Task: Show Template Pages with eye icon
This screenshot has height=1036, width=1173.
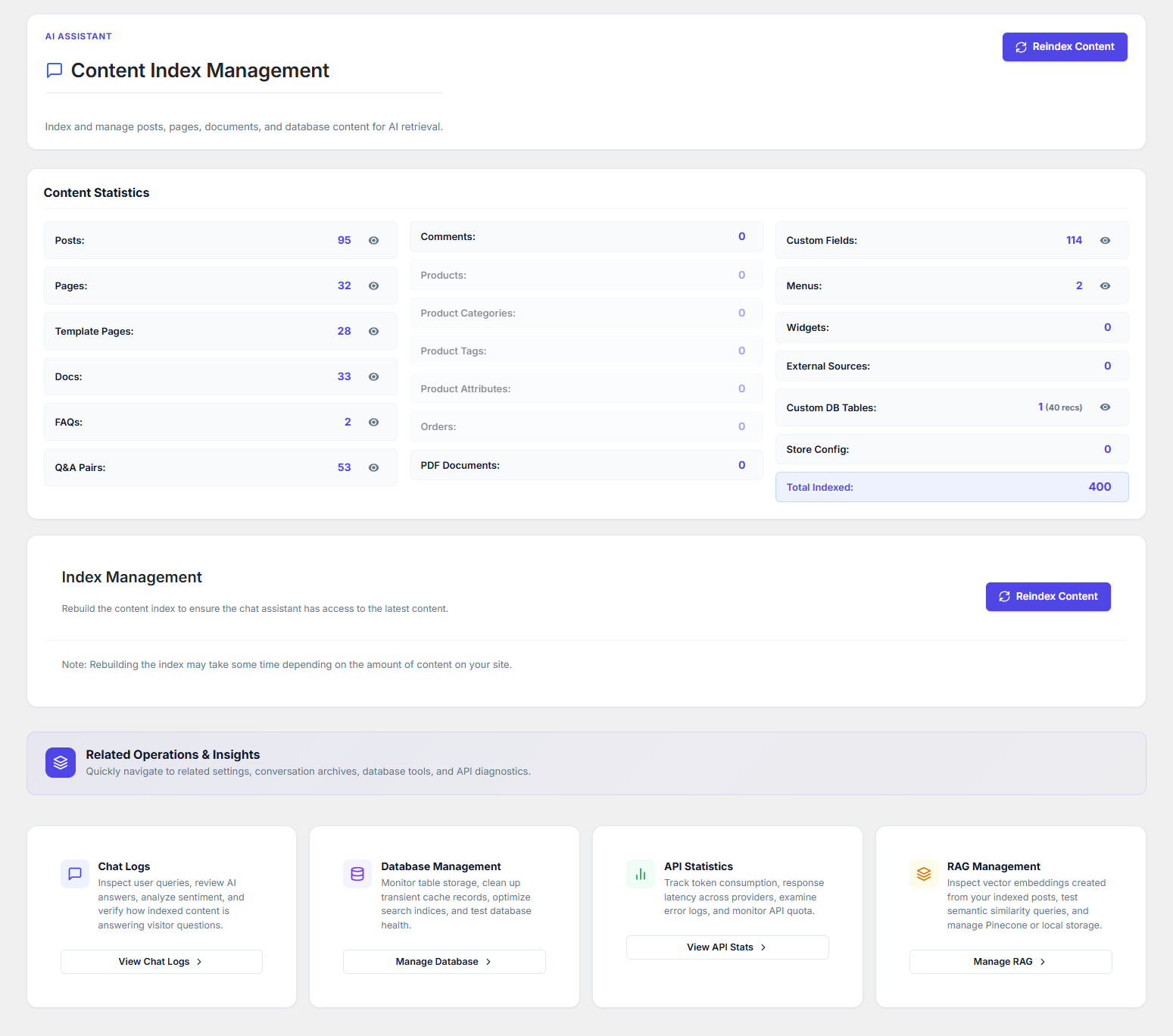Action: 373,331
